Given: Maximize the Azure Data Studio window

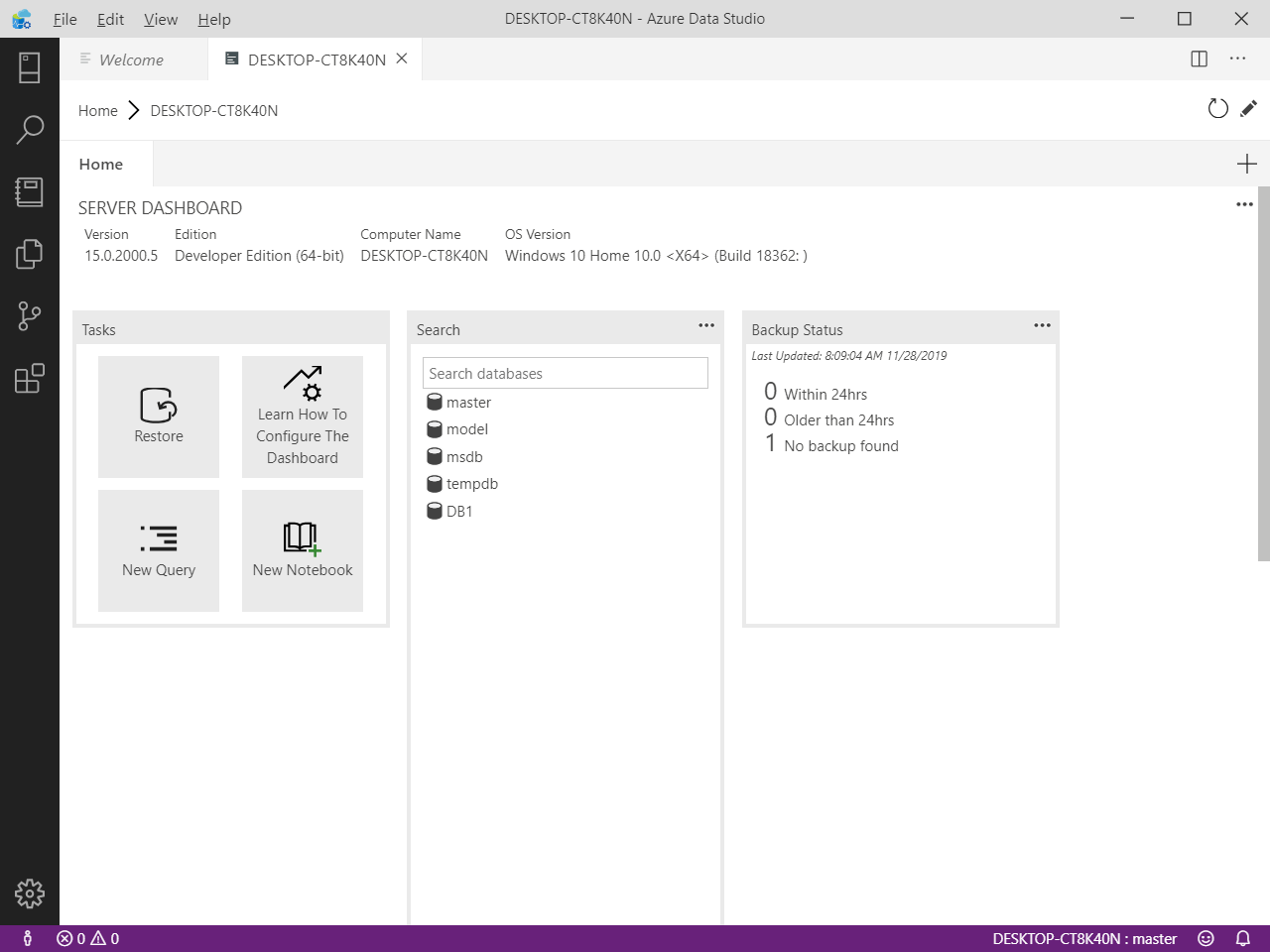Looking at the screenshot, I should [x=1185, y=19].
